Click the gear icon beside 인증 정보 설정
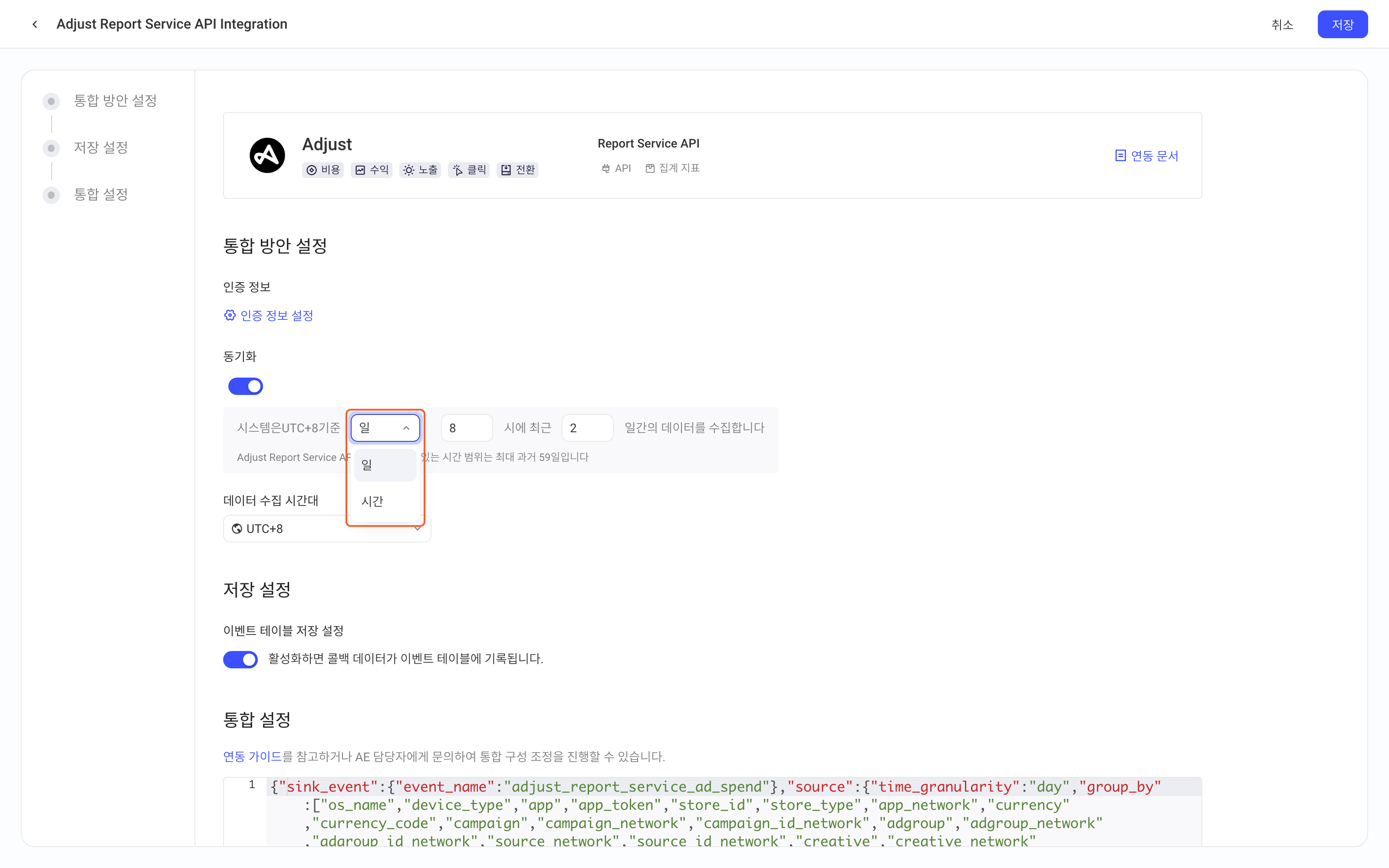Image resolution: width=1389 pixels, height=868 pixels. tap(230, 315)
